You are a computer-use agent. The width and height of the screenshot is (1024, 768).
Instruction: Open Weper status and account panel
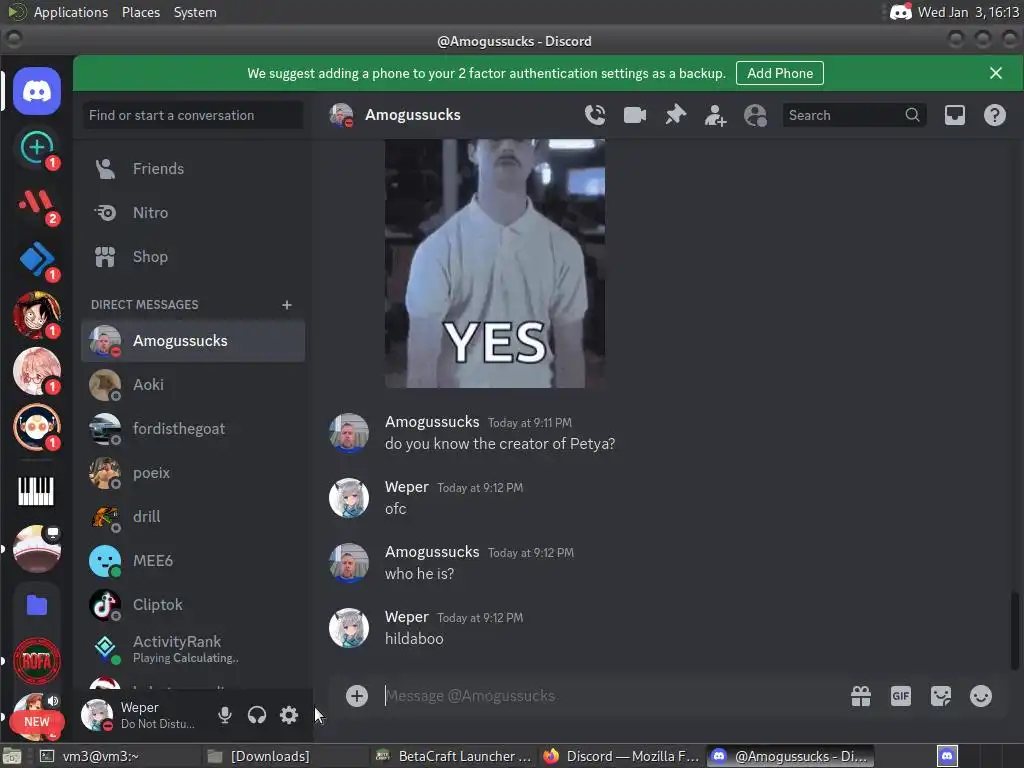point(141,715)
